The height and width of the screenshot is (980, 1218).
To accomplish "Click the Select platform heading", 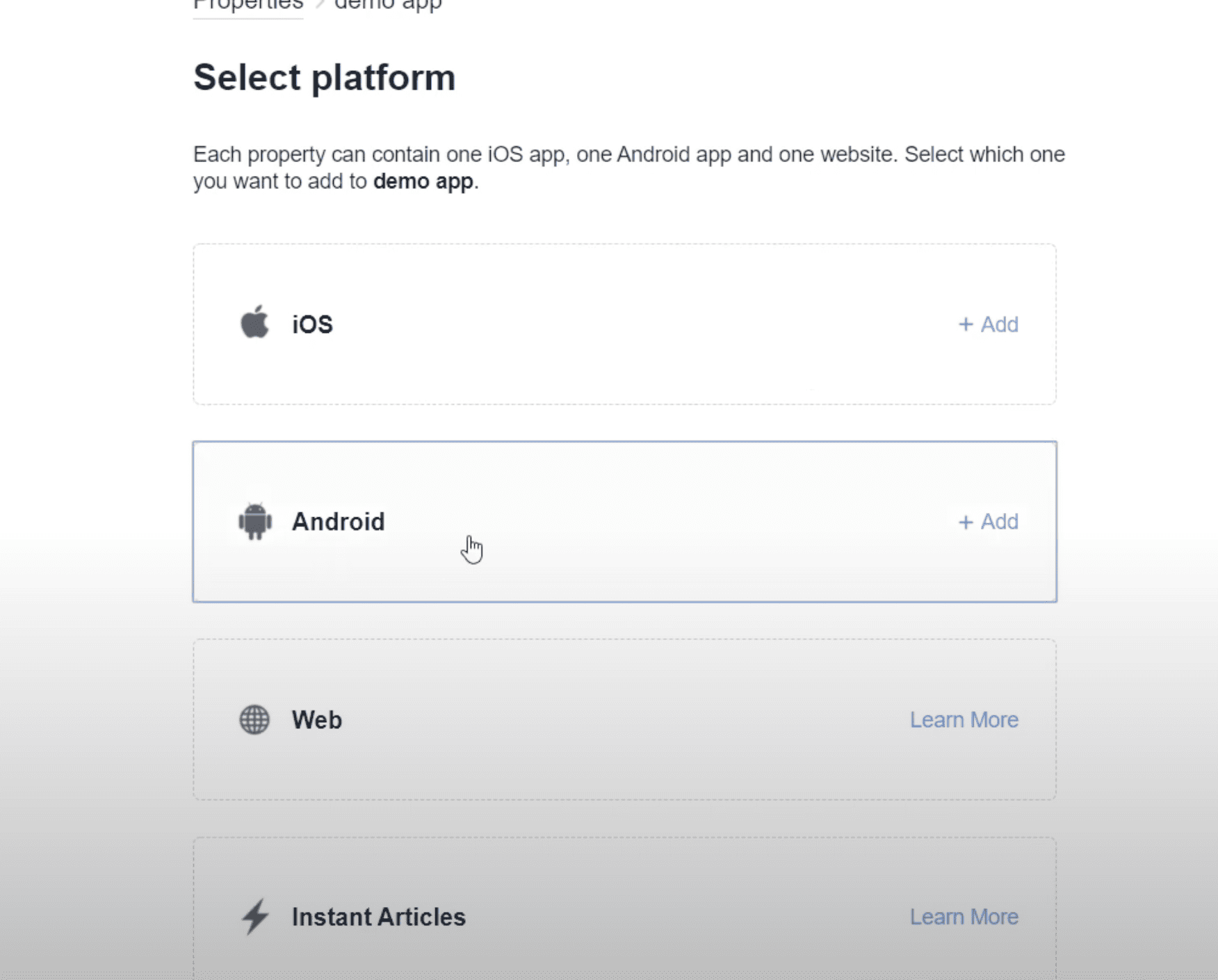I will 324,77.
